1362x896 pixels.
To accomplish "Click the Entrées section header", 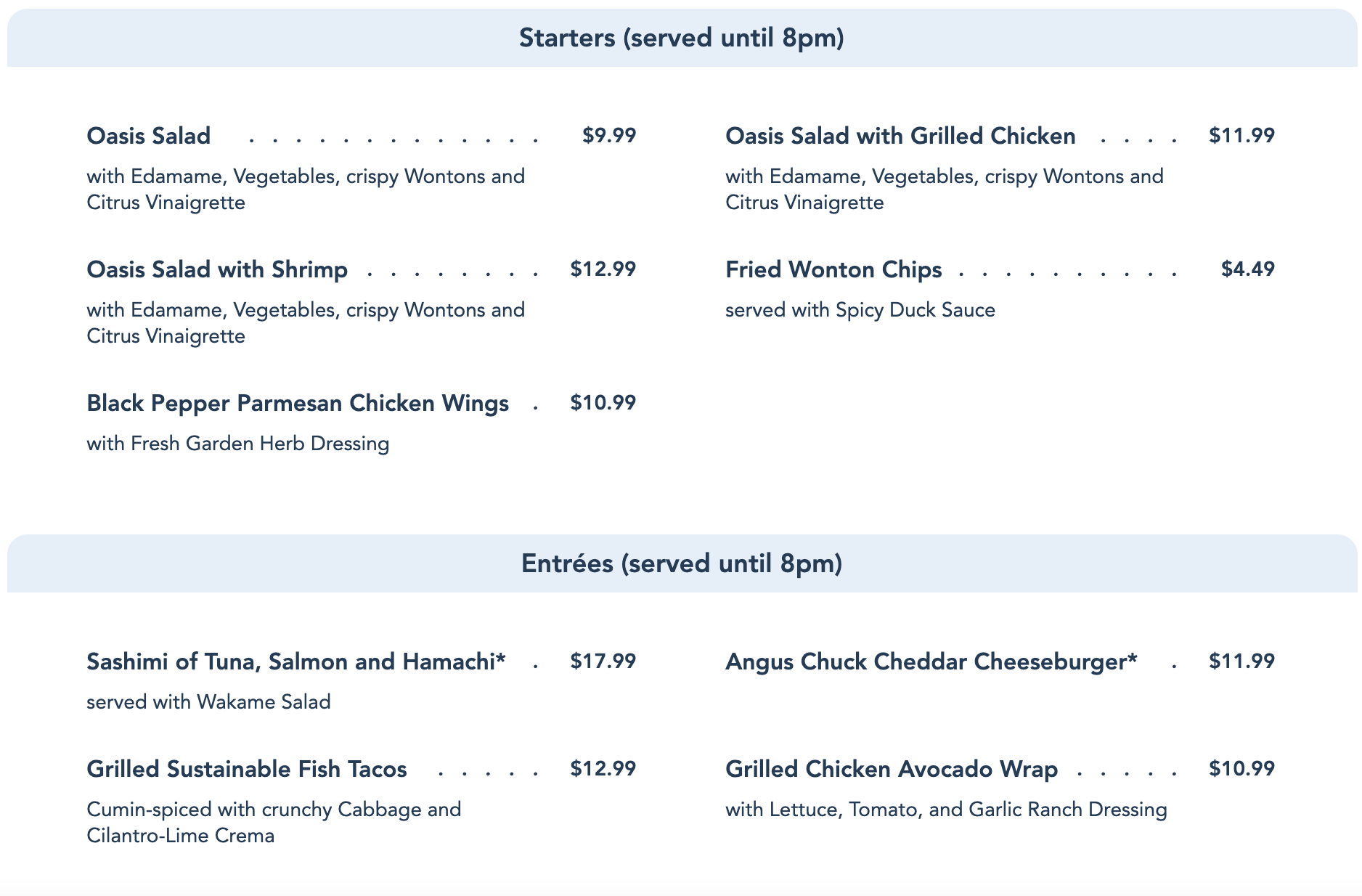I will (x=681, y=563).
